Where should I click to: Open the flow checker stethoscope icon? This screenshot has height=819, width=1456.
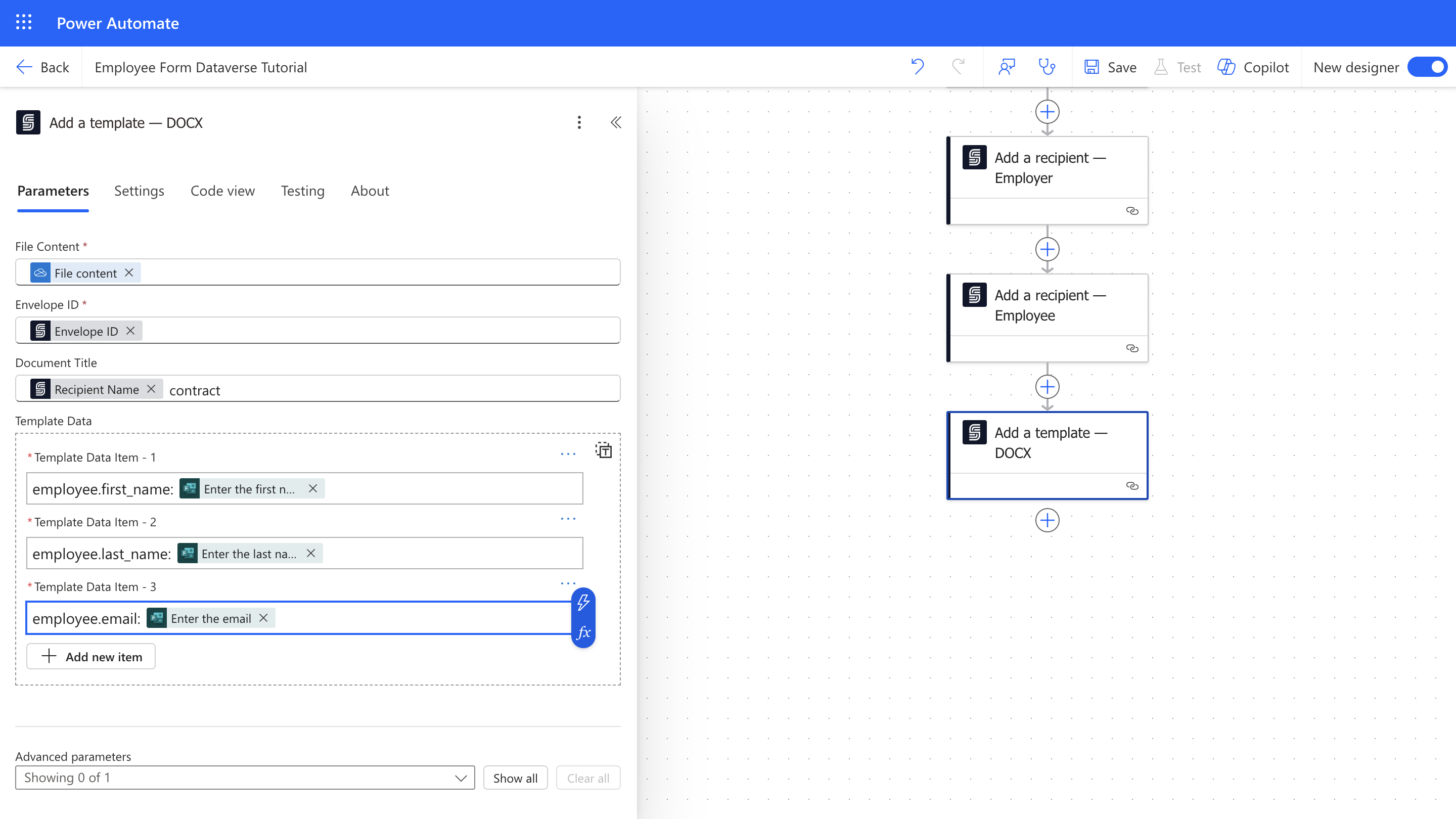click(1047, 67)
